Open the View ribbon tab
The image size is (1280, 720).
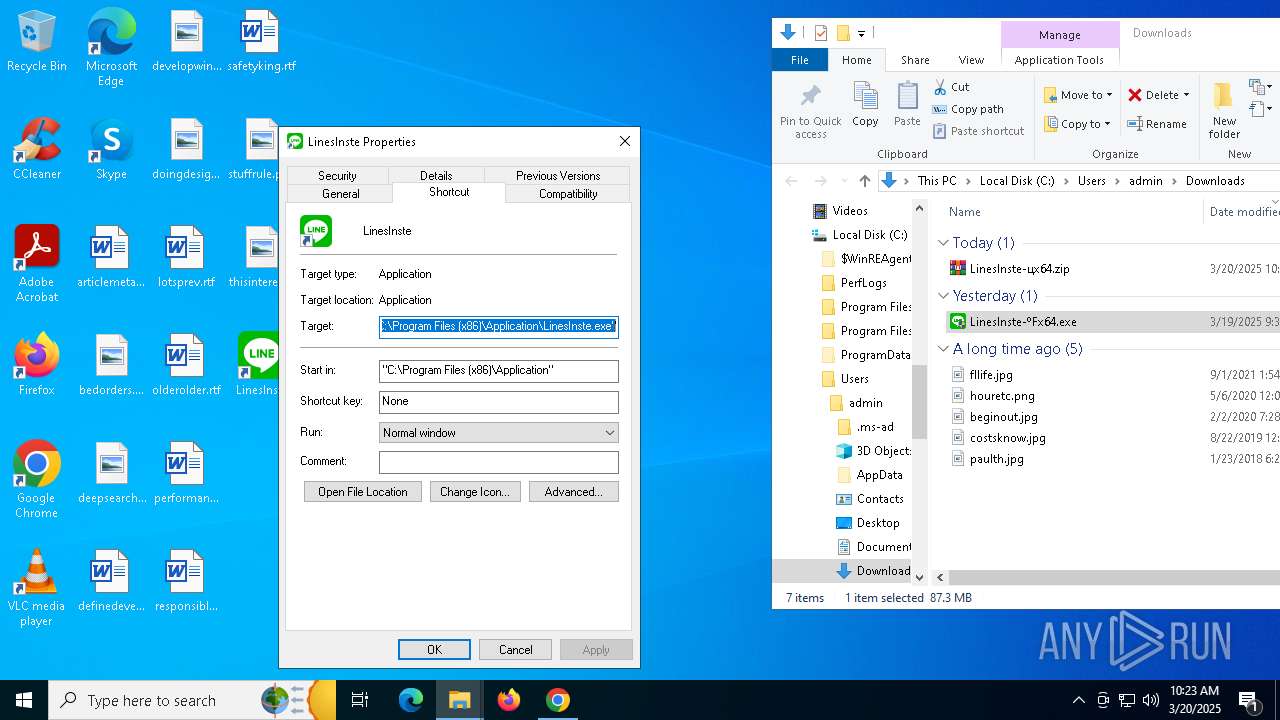click(x=971, y=60)
